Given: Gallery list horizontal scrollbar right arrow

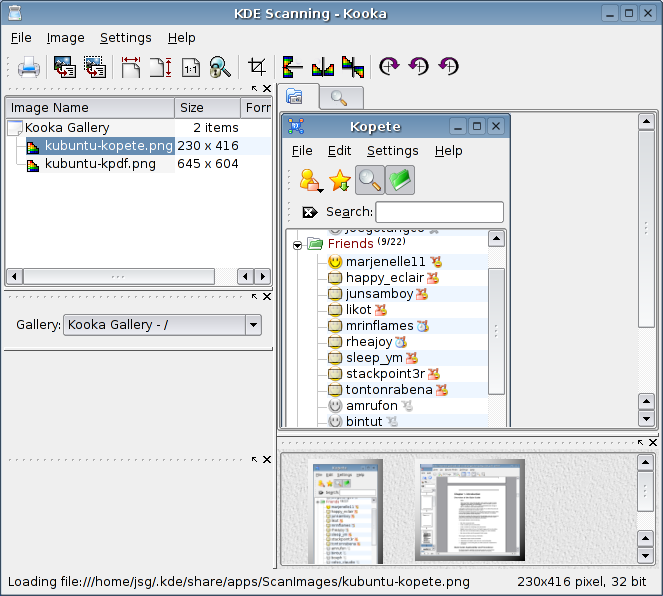Looking at the screenshot, I should click(x=263, y=277).
